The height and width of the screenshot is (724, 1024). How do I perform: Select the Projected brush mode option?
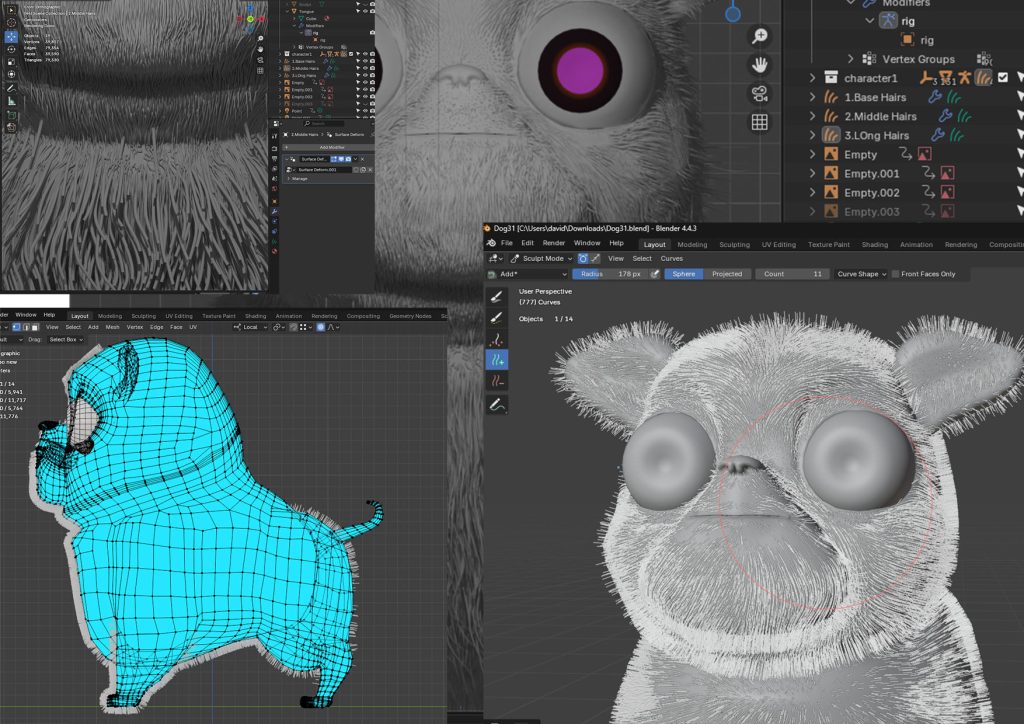coord(727,274)
